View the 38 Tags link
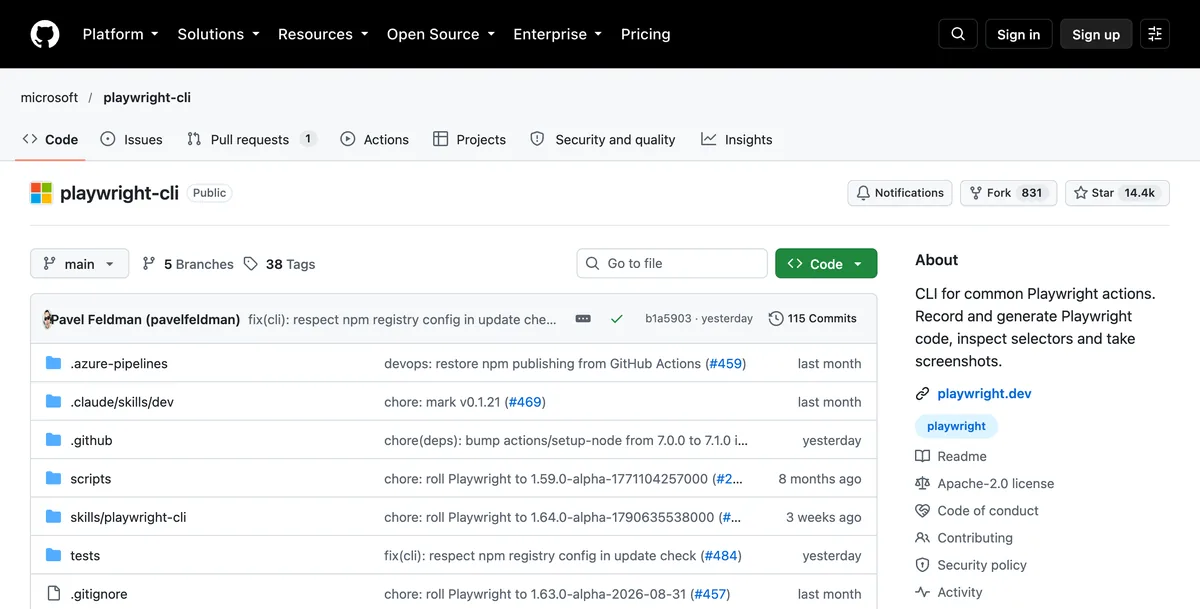The width and height of the screenshot is (1200, 609). [280, 264]
